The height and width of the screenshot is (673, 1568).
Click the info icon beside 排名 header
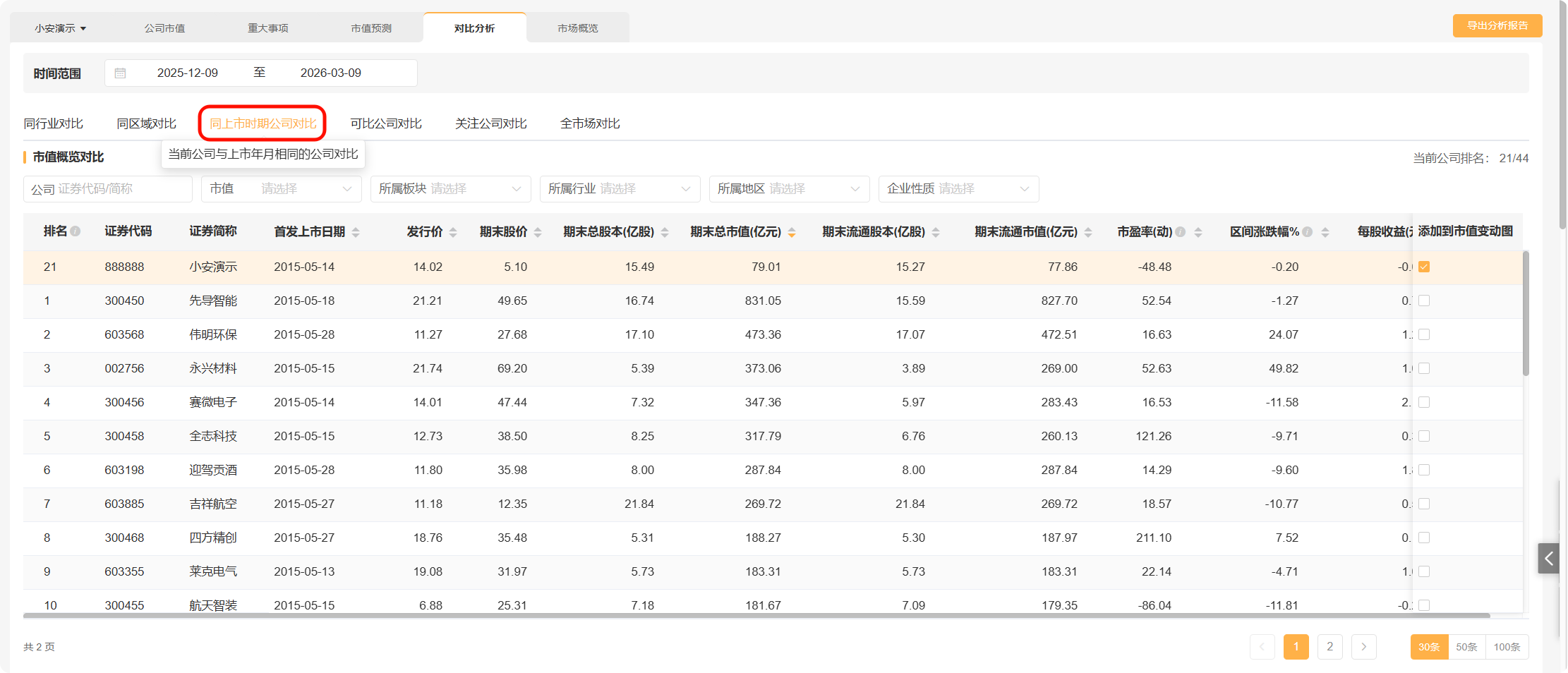[x=76, y=231]
